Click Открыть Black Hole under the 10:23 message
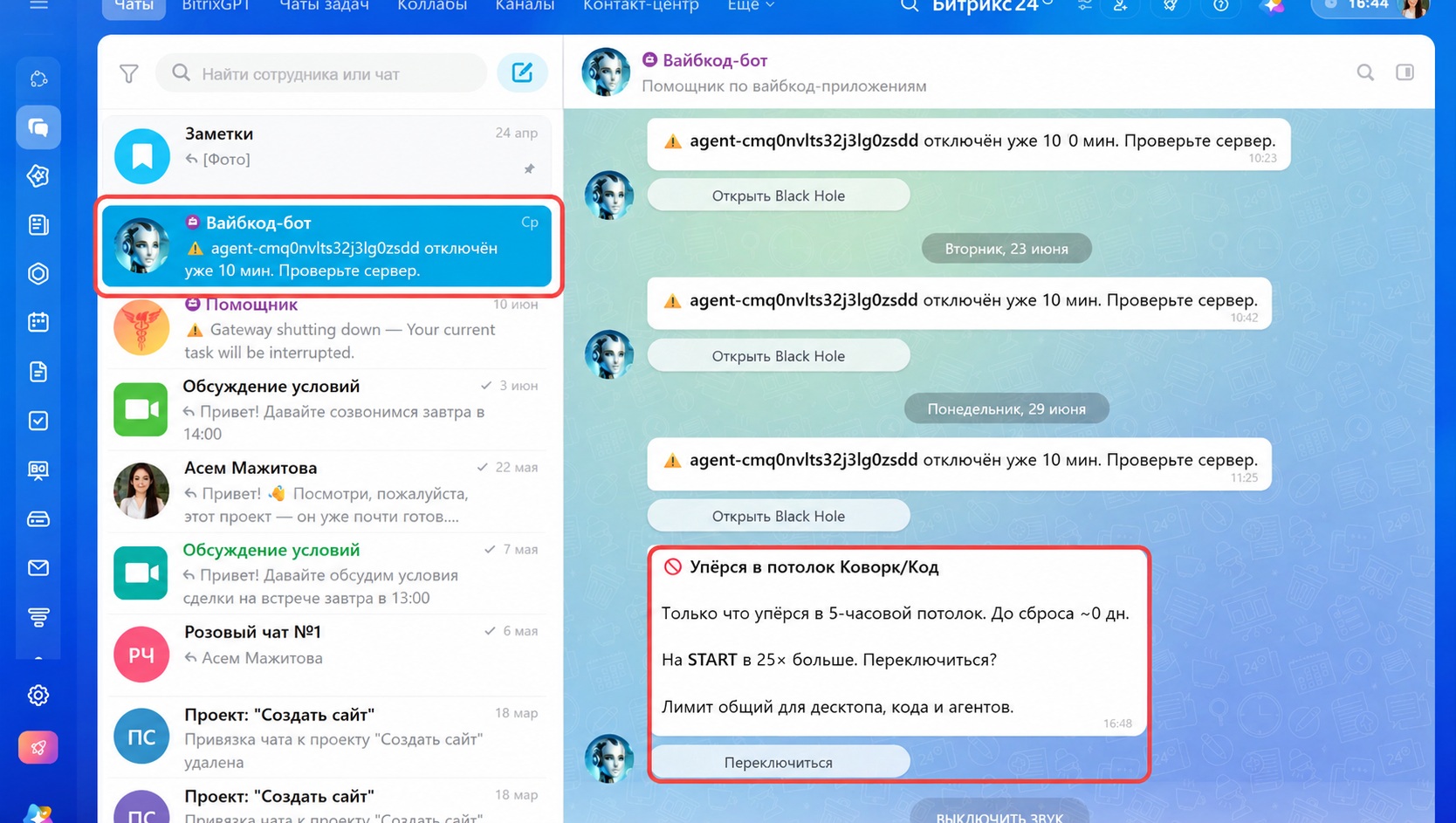The height and width of the screenshot is (823, 1456). click(x=779, y=195)
